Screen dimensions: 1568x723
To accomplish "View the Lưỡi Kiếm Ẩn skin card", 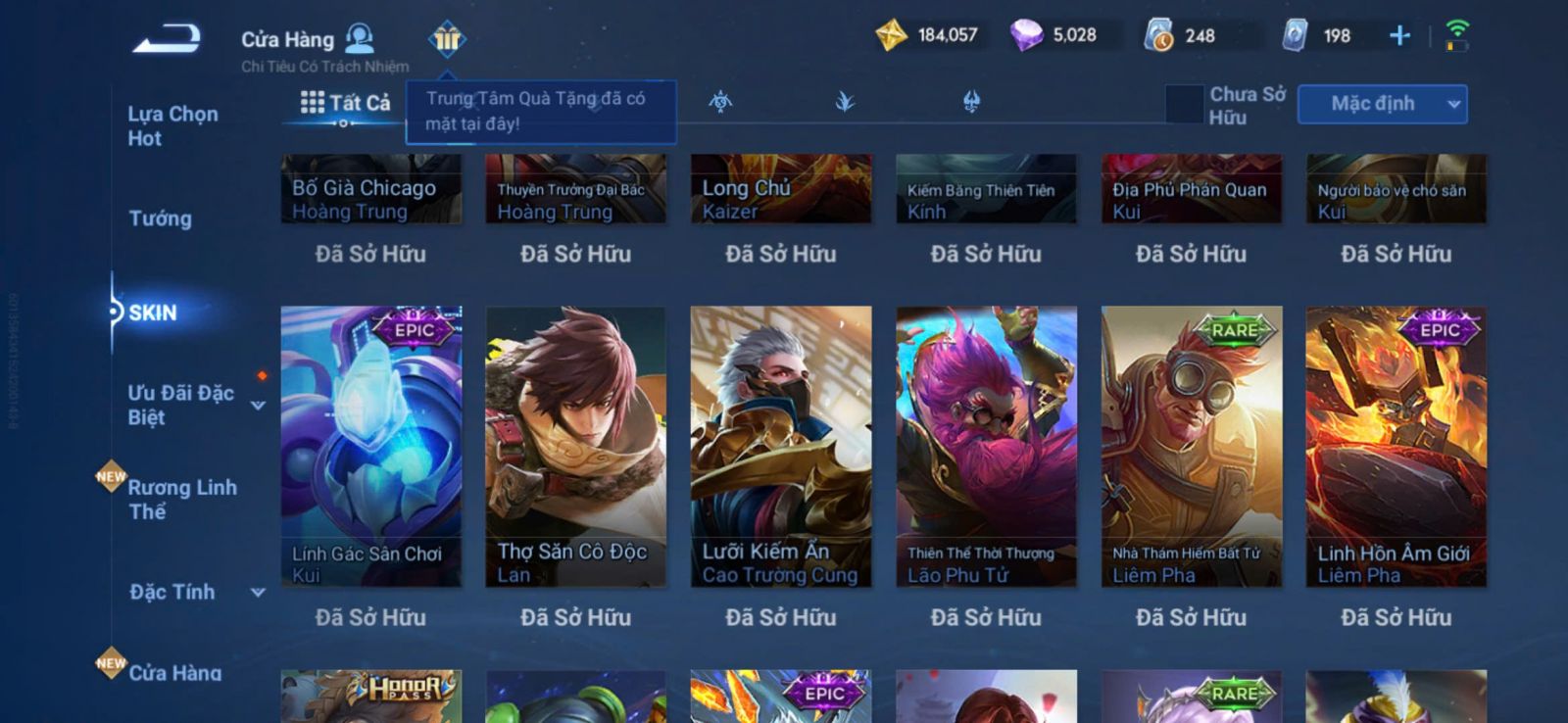I will (x=780, y=447).
